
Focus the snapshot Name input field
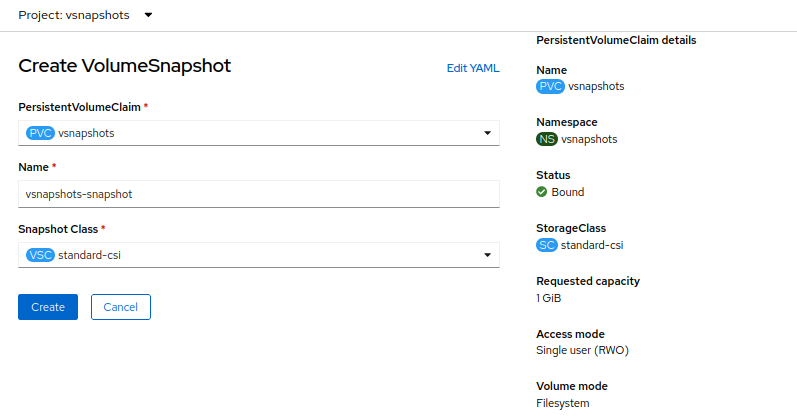pyautogui.click(x=259, y=194)
